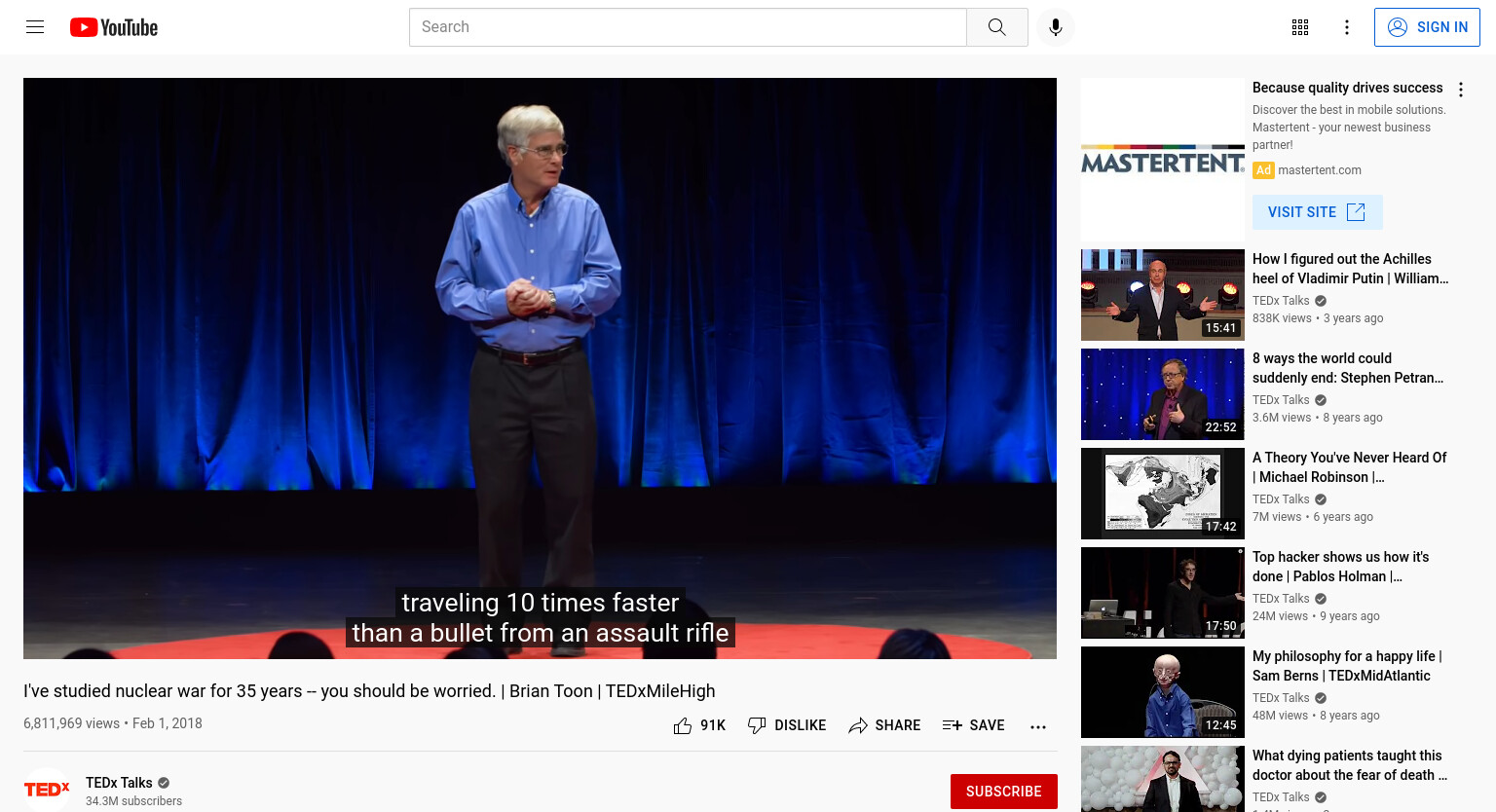Open 'A Theory You've Never Heard Of' title

pyautogui.click(x=1349, y=467)
